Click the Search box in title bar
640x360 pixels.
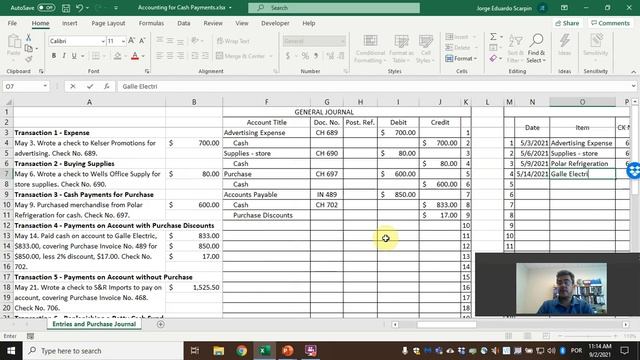click(334, 8)
